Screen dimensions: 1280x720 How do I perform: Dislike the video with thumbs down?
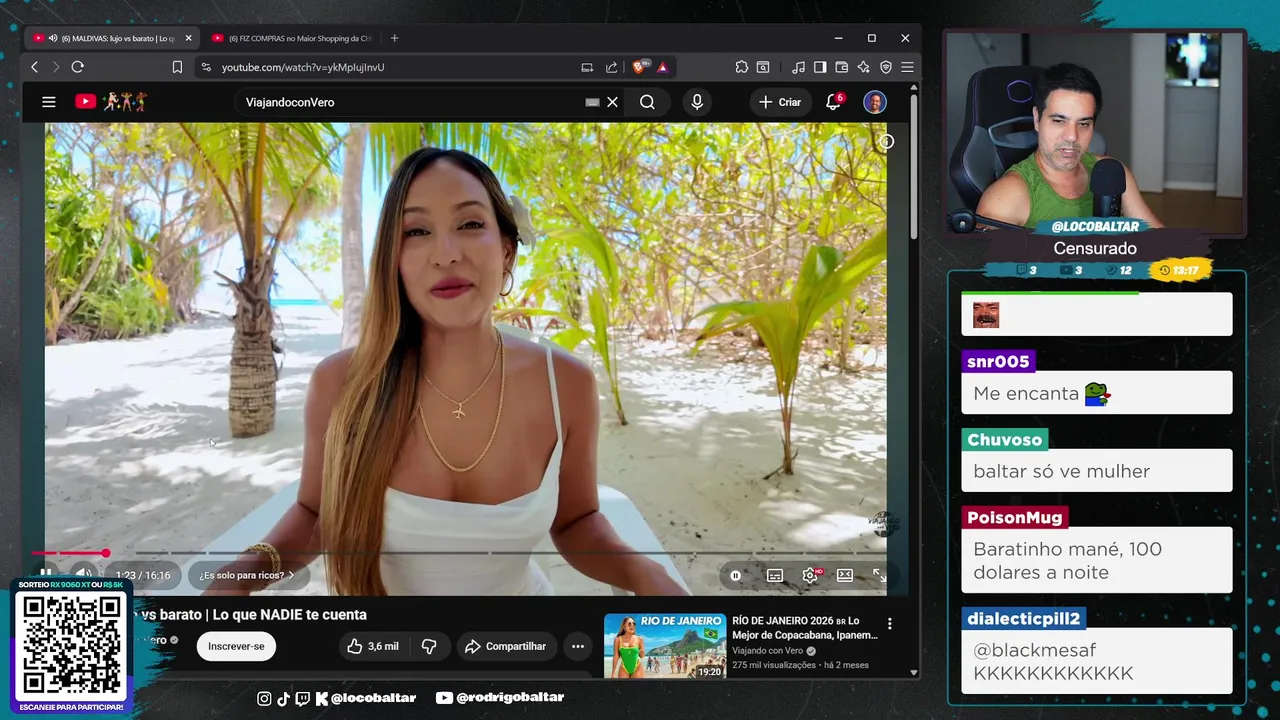429,646
